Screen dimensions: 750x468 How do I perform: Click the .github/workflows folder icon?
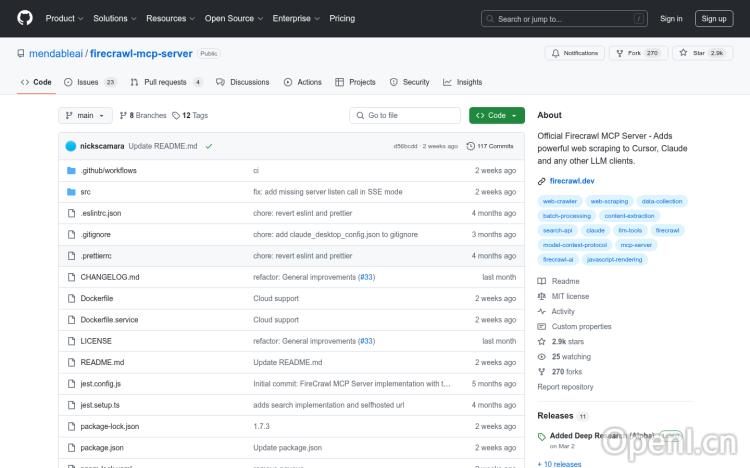point(71,171)
